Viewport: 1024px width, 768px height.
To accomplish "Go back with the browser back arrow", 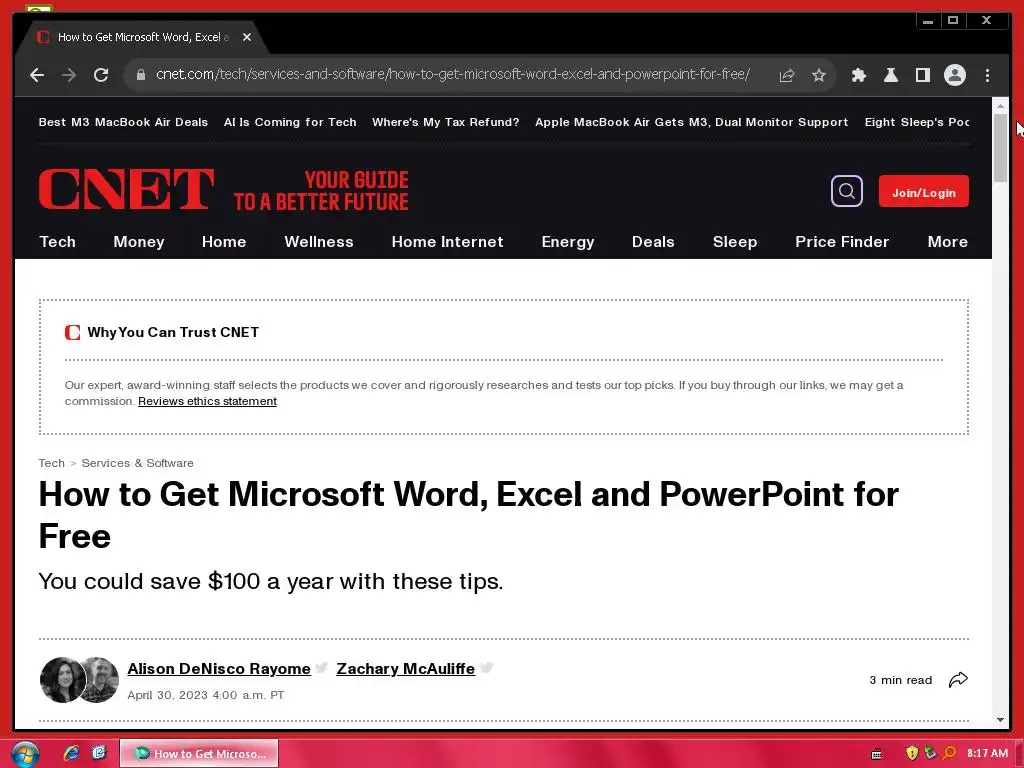I will coord(37,75).
